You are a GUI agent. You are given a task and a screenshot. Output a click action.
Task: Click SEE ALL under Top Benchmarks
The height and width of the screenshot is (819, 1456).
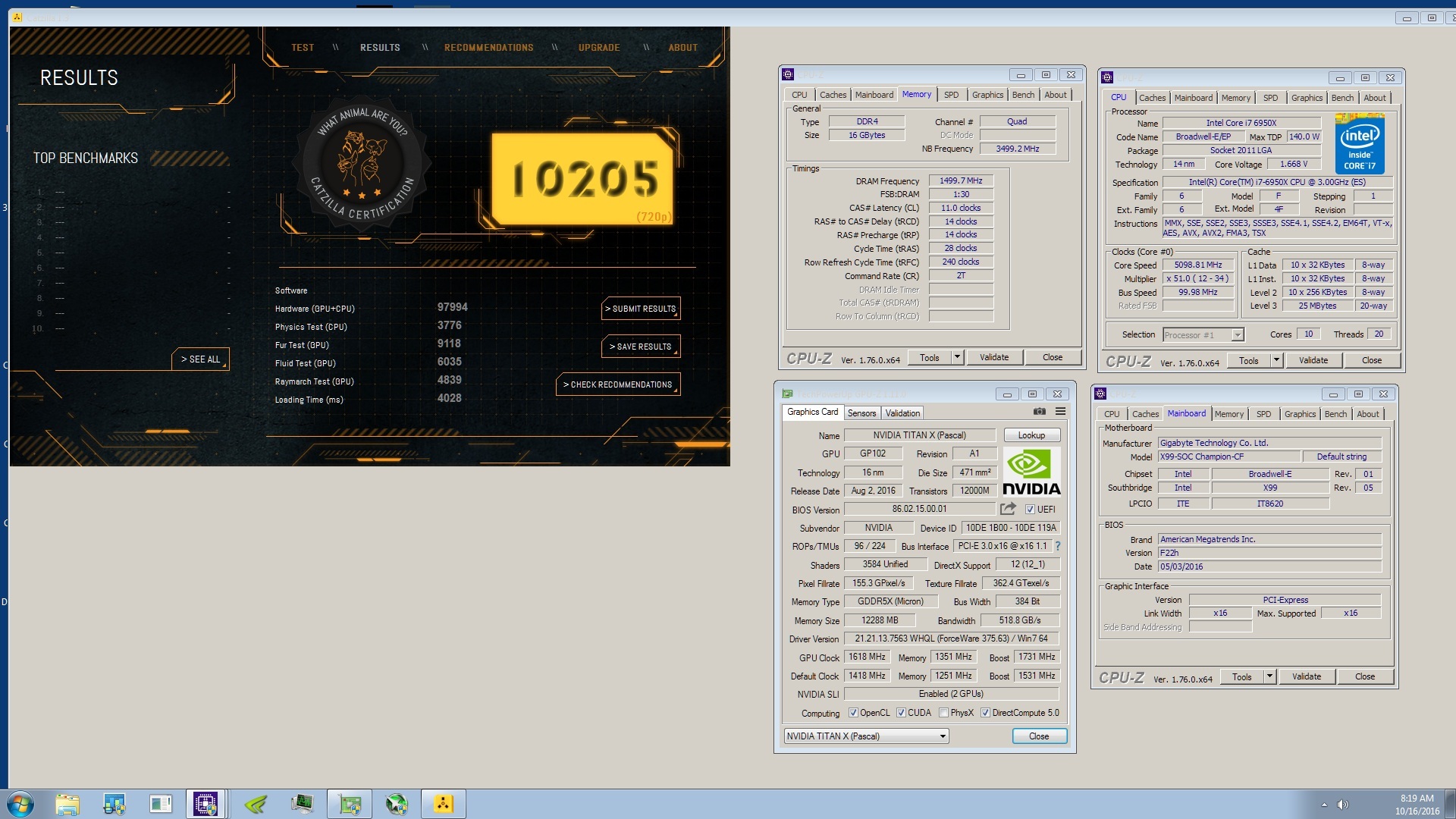[200, 359]
